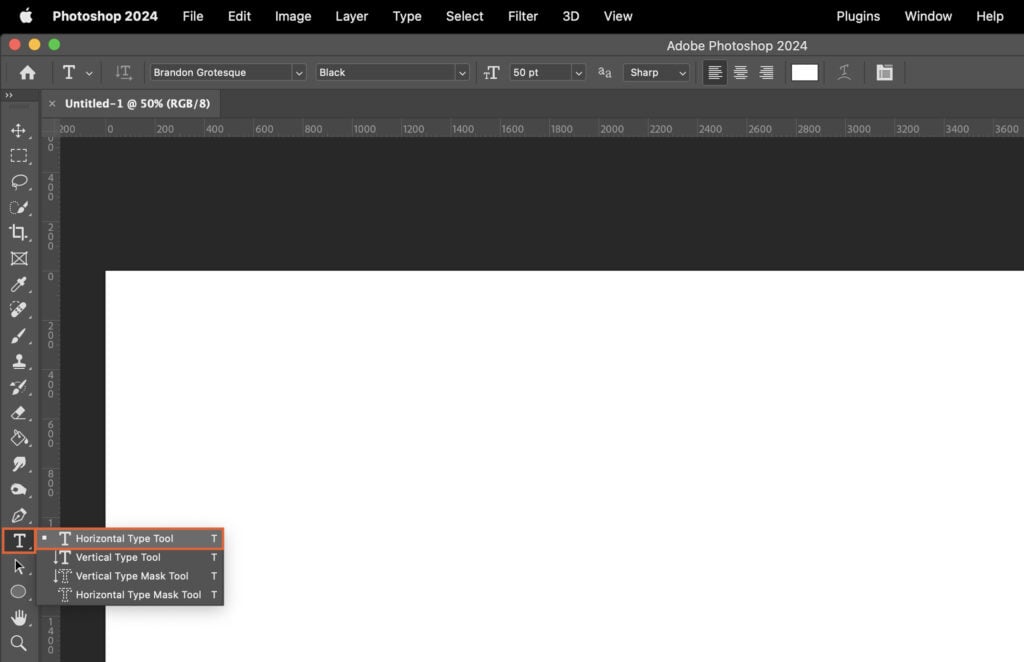Open the anti-aliasing dropdown set to Sharp

pos(656,72)
